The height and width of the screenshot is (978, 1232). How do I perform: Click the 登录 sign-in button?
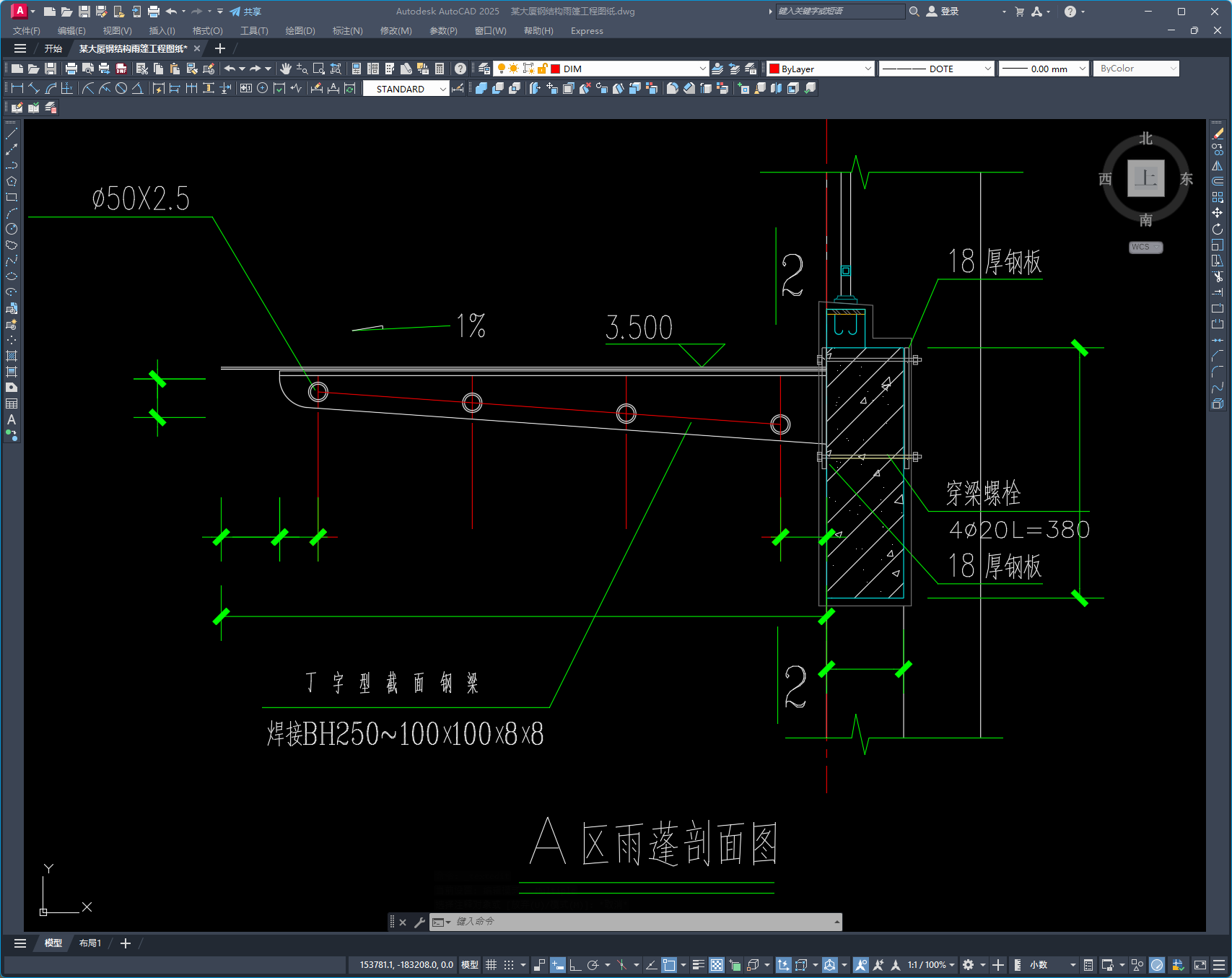(x=943, y=12)
